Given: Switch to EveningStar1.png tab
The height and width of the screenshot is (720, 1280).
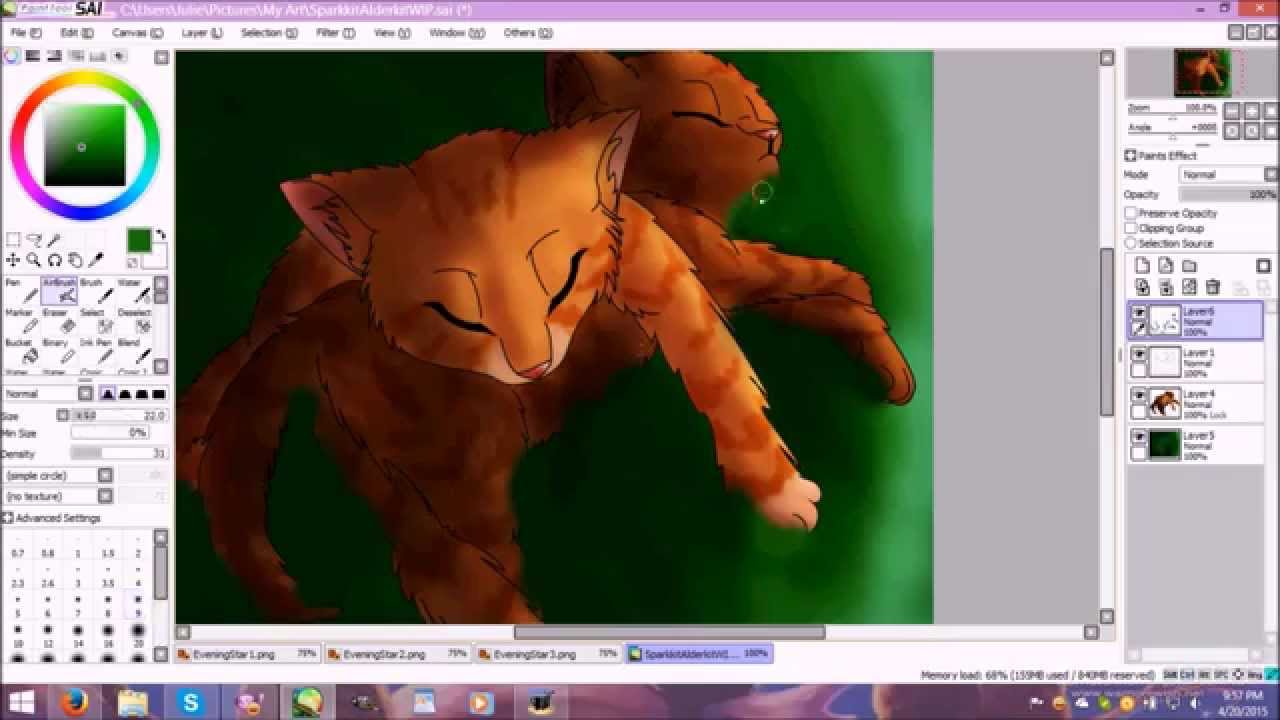Looking at the screenshot, I should point(247,654).
